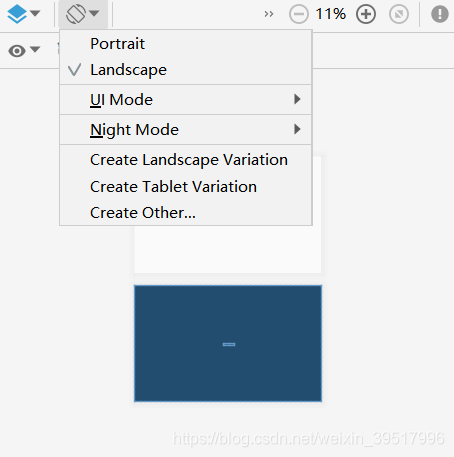Zoom in with the plus button
Screen dimensions: 454x457
click(366, 14)
